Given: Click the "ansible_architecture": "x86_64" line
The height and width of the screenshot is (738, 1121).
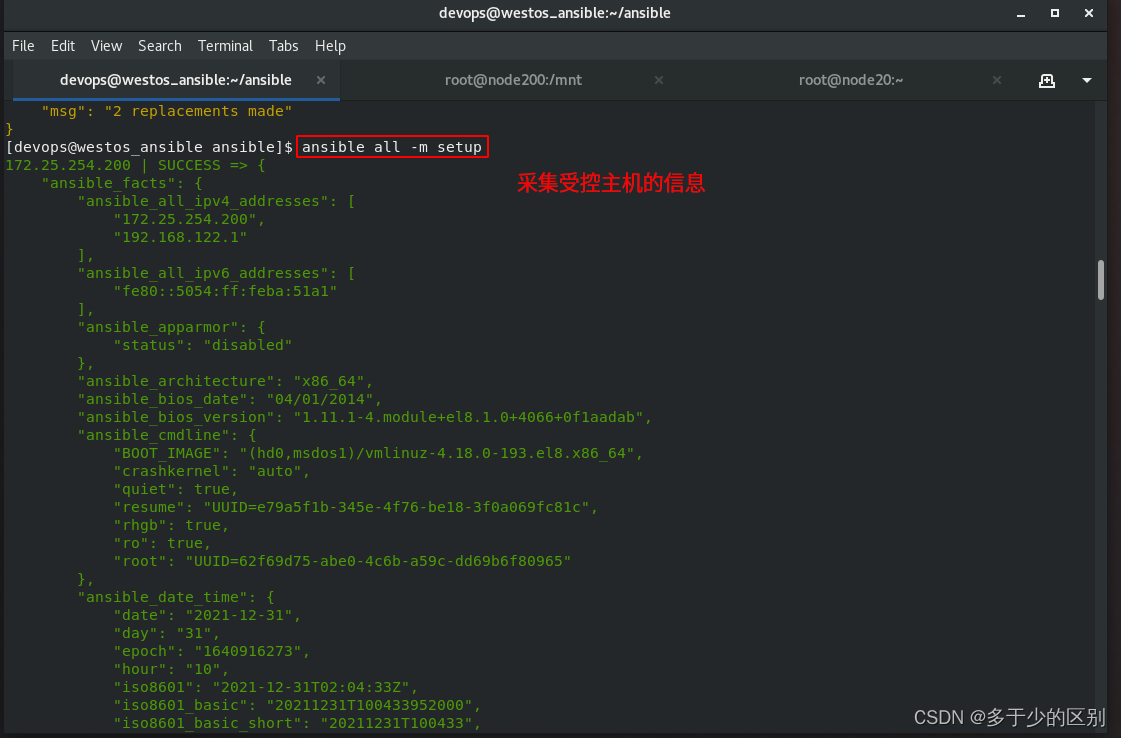Looking at the screenshot, I should pos(225,381).
